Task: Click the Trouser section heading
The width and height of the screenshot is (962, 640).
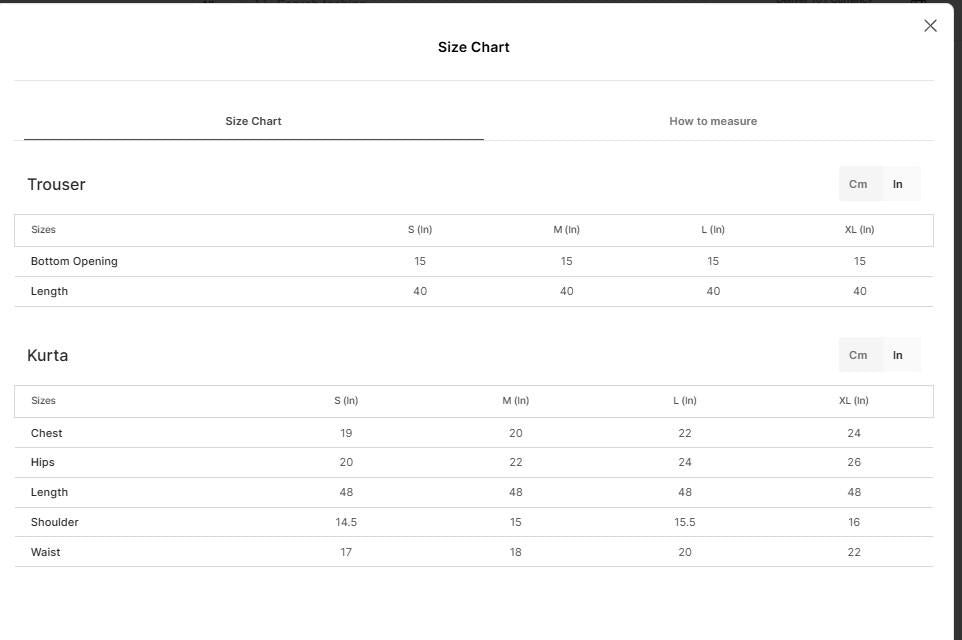Action: [x=56, y=184]
